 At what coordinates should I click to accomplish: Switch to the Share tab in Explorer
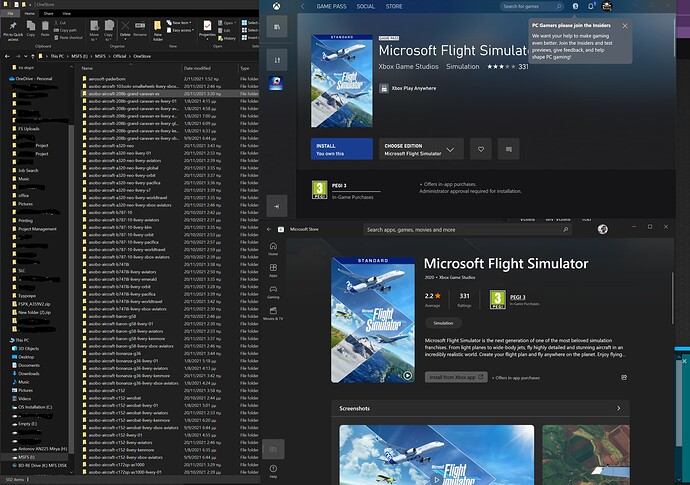click(x=48, y=14)
